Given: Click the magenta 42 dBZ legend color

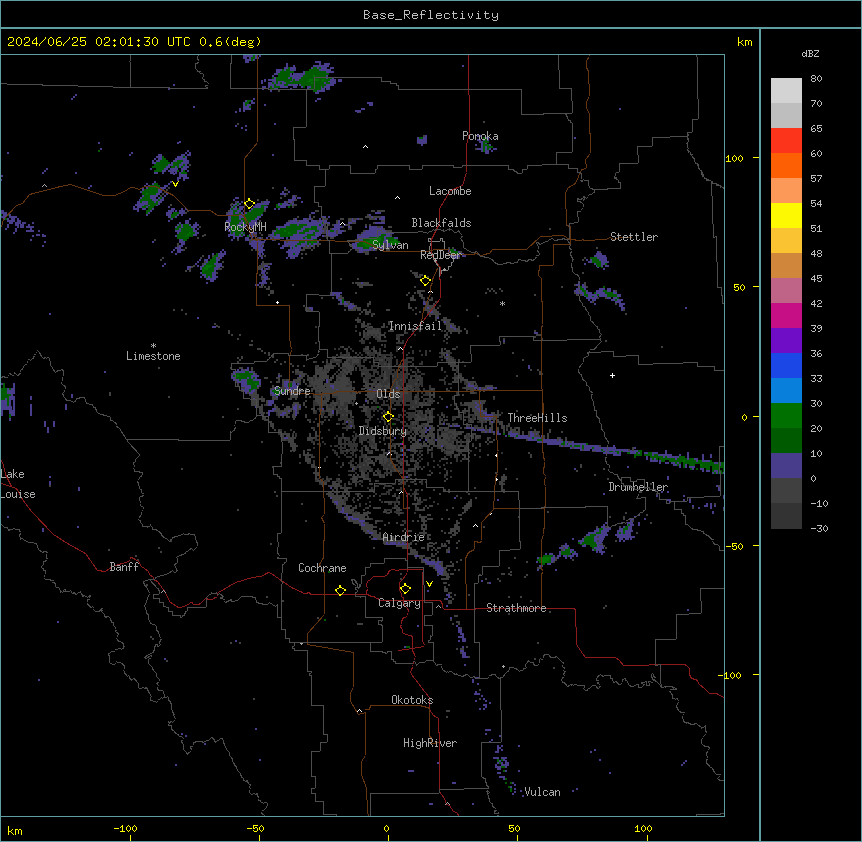Looking at the screenshot, I should click(786, 315).
